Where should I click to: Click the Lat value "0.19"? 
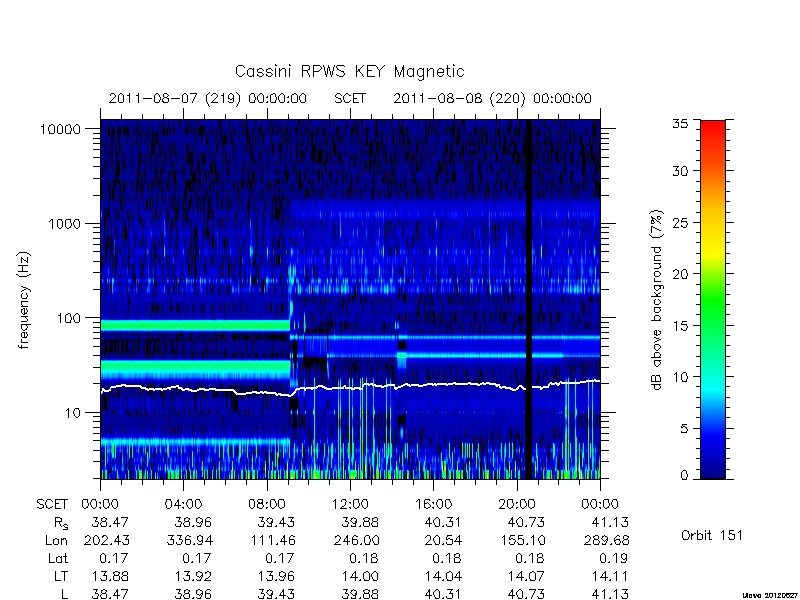coord(613,558)
